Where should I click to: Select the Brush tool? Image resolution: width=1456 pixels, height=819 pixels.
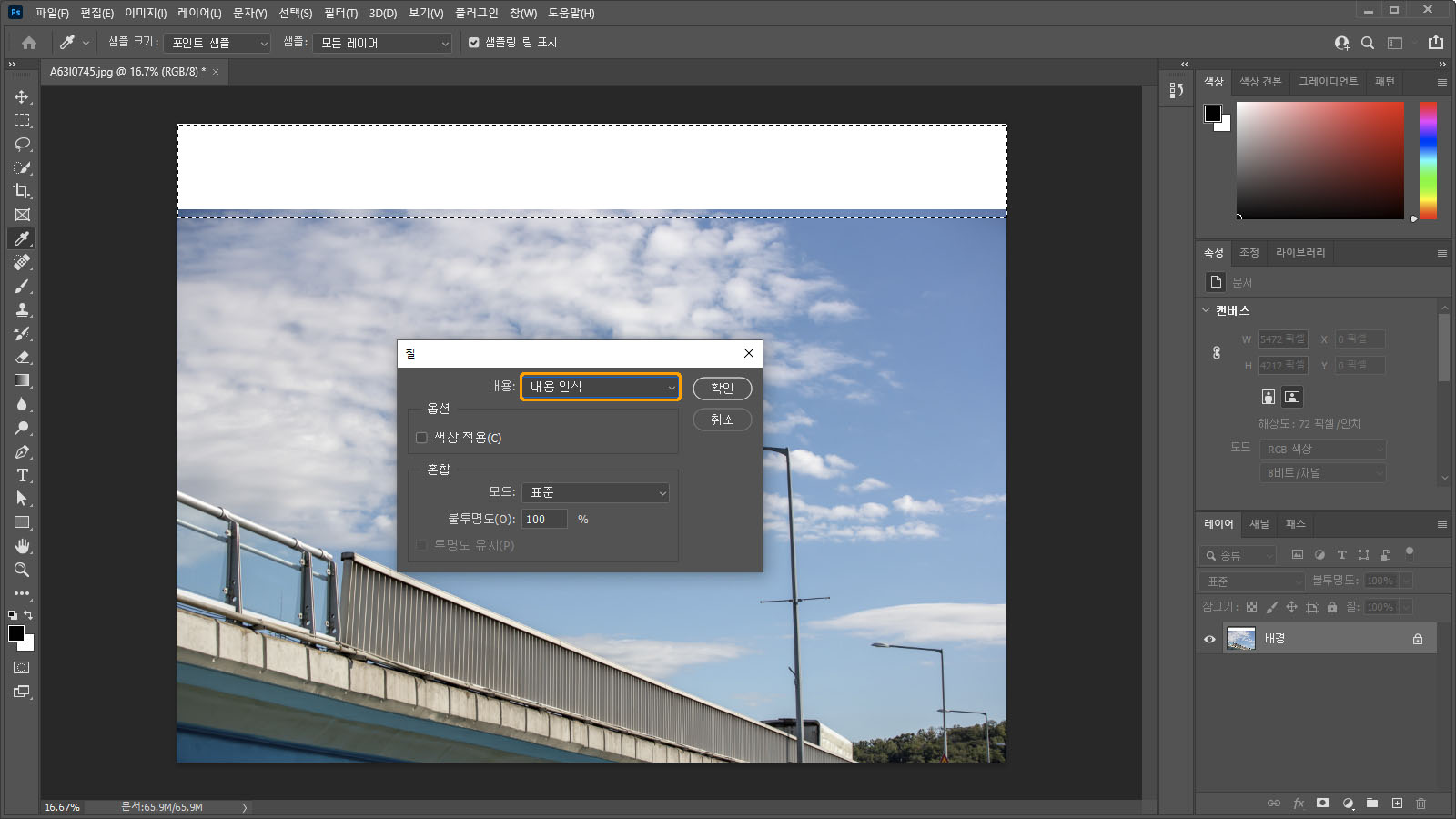click(x=22, y=286)
